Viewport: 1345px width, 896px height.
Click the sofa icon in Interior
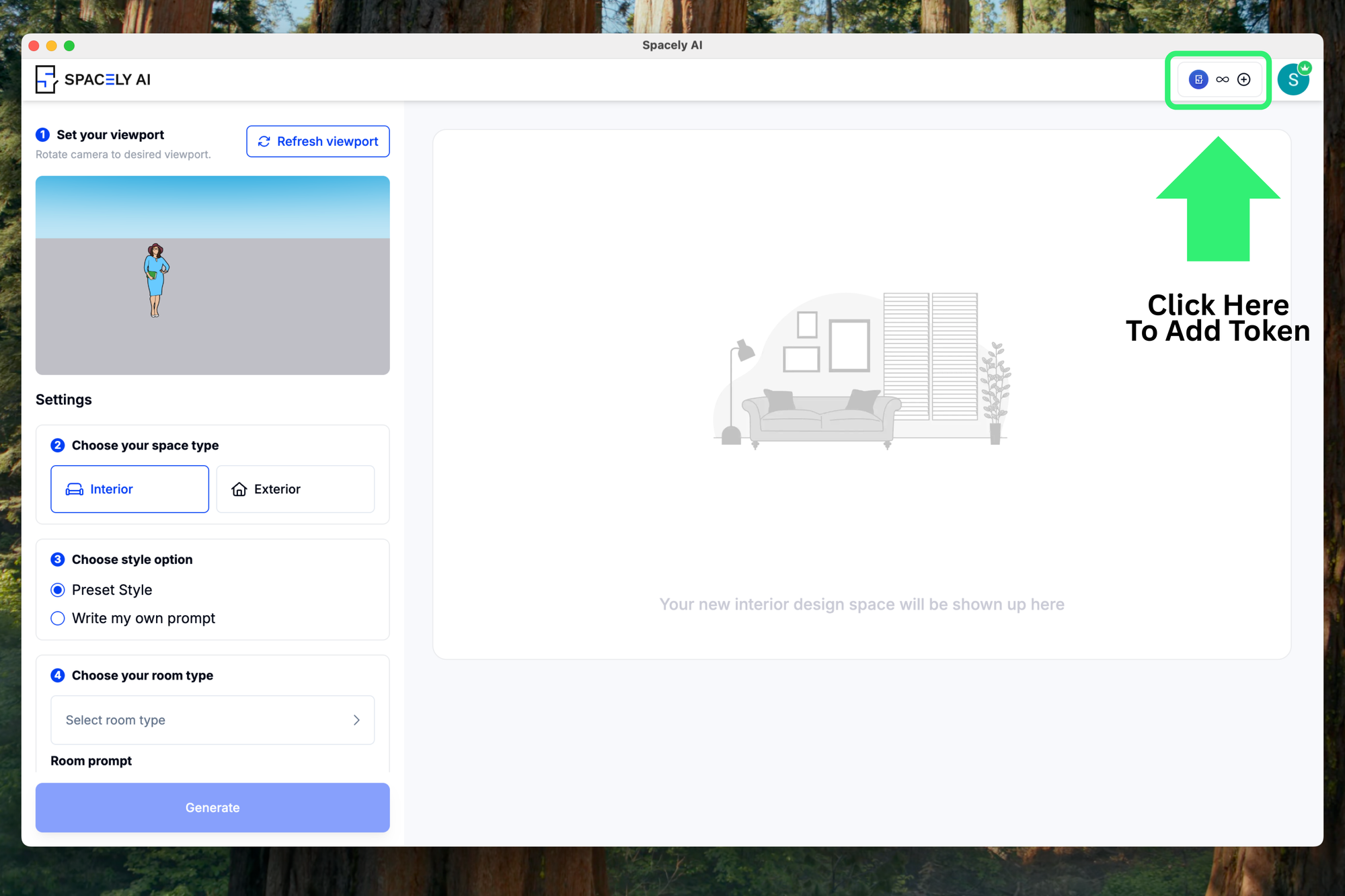(x=74, y=489)
